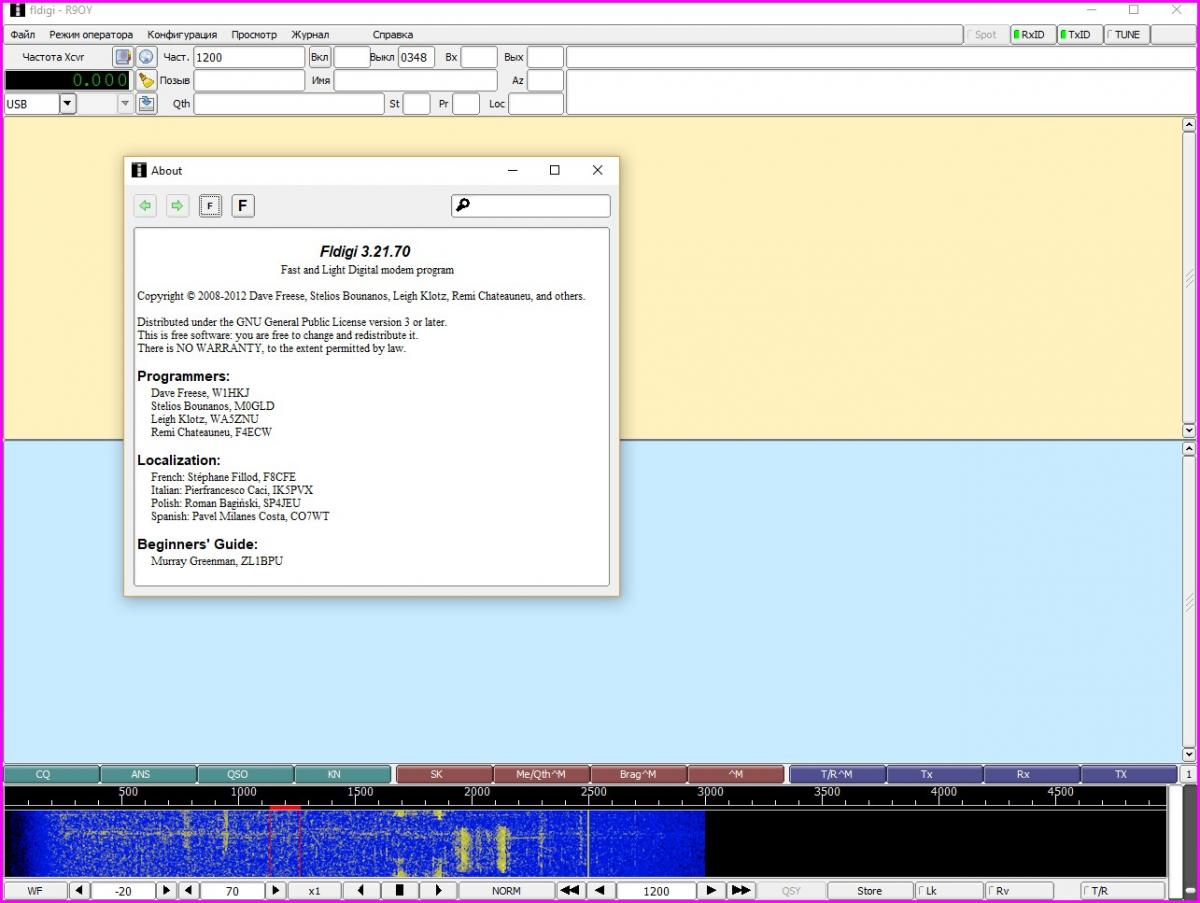Click the save QSO icon next to Qth
Screen dimensions: 1200x903
click(x=147, y=103)
